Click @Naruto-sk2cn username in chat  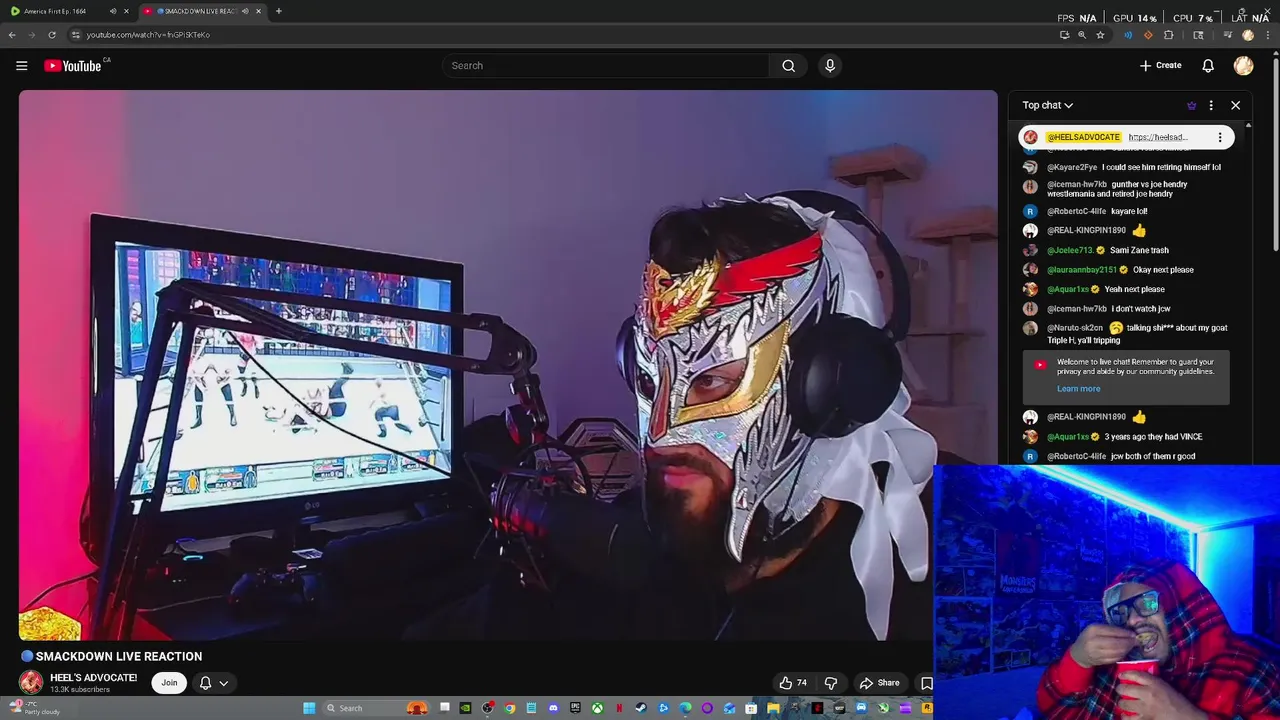tap(1075, 328)
